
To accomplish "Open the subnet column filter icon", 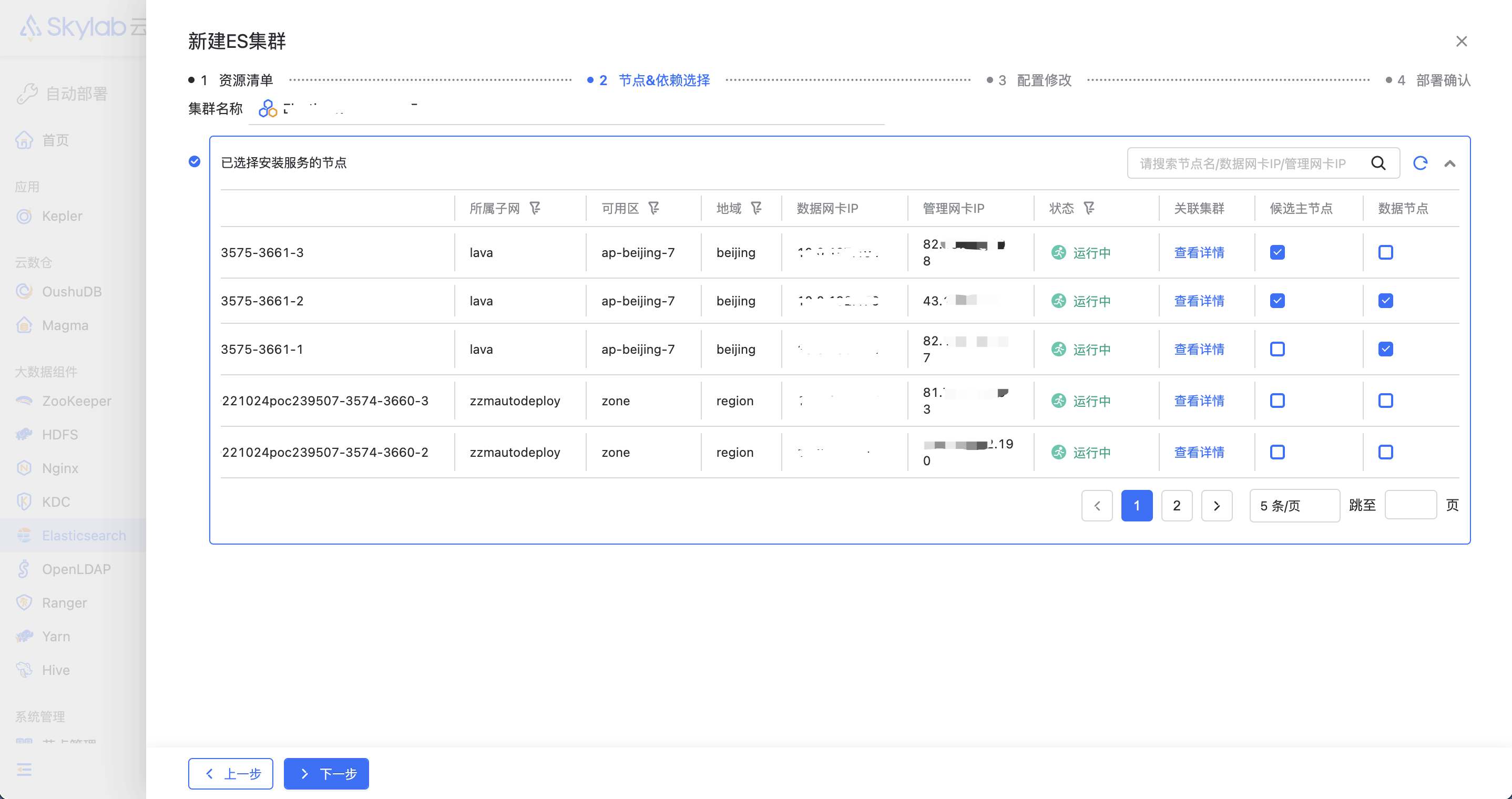I will pos(535,208).
